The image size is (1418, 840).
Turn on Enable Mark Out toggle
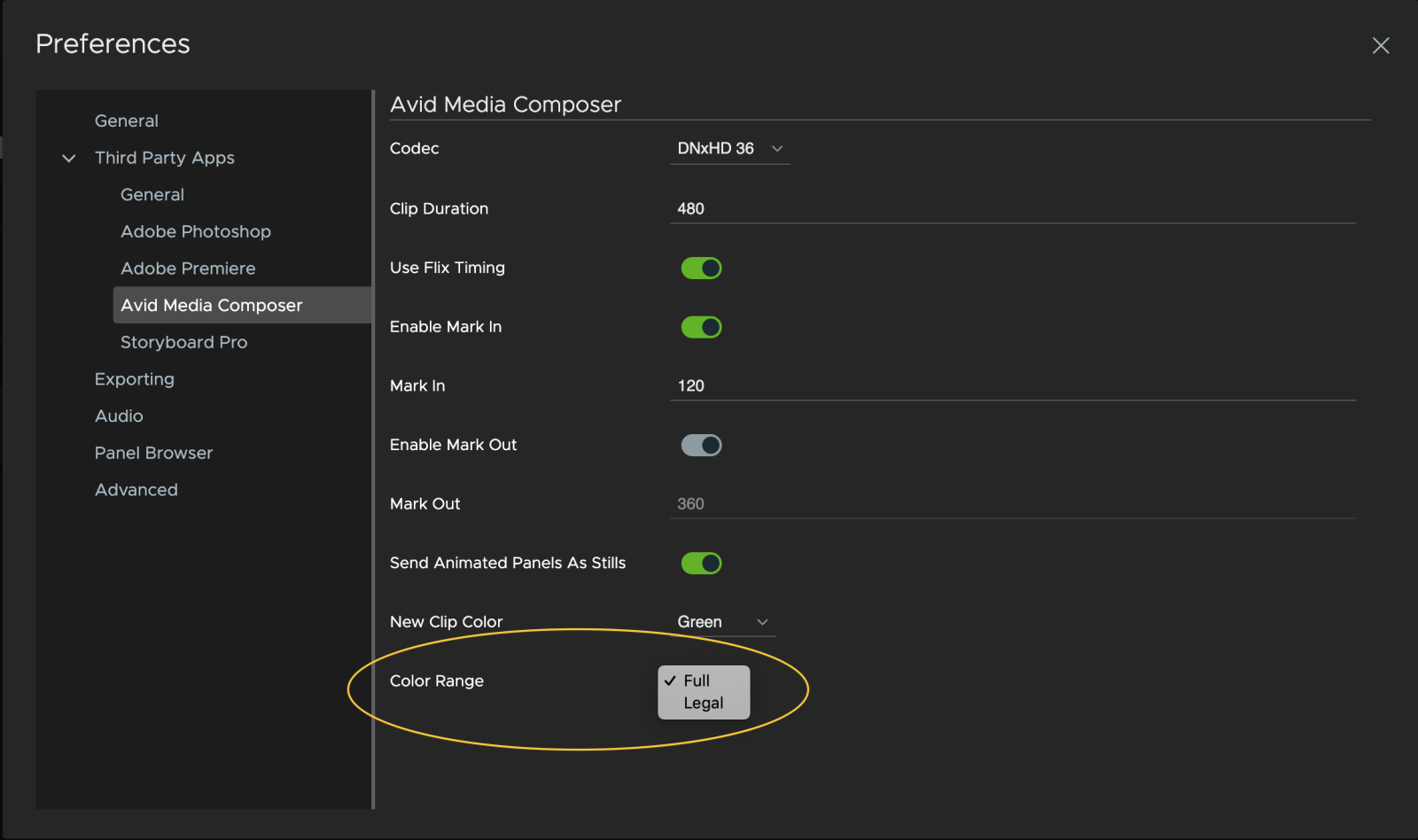pyautogui.click(x=701, y=445)
